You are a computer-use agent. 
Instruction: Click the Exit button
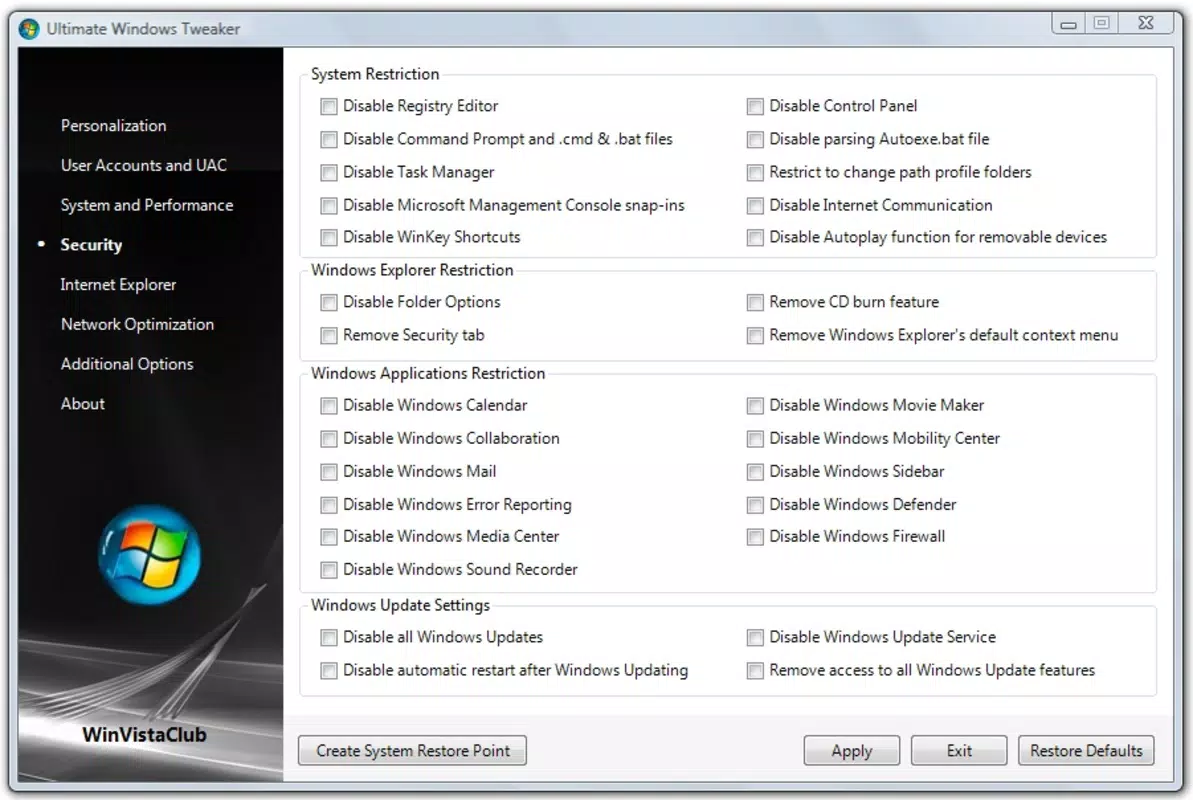click(x=959, y=751)
